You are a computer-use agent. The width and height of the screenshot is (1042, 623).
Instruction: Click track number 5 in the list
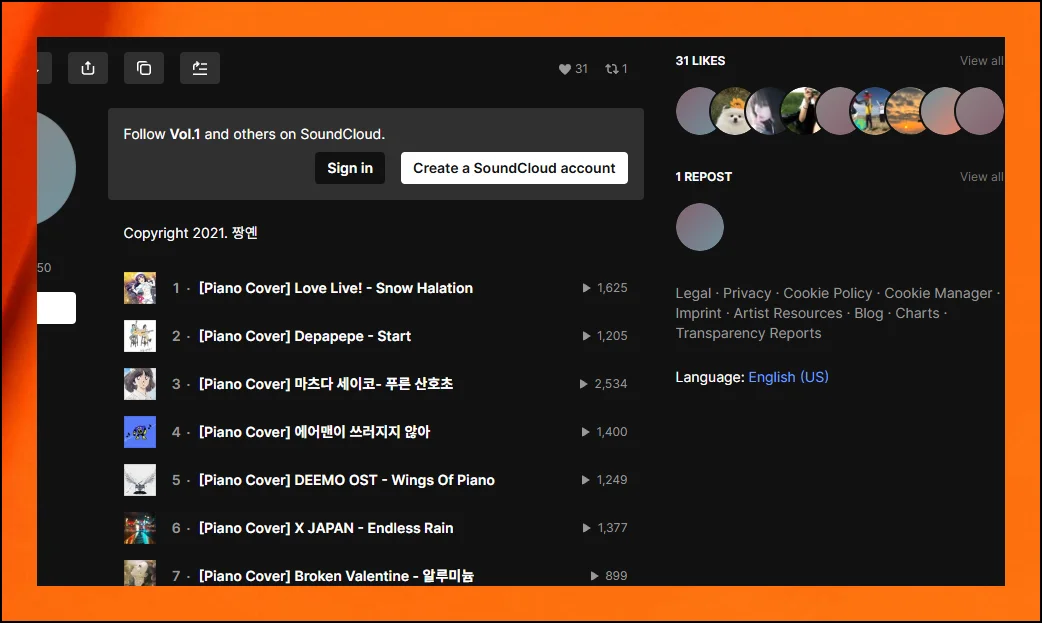coord(176,479)
